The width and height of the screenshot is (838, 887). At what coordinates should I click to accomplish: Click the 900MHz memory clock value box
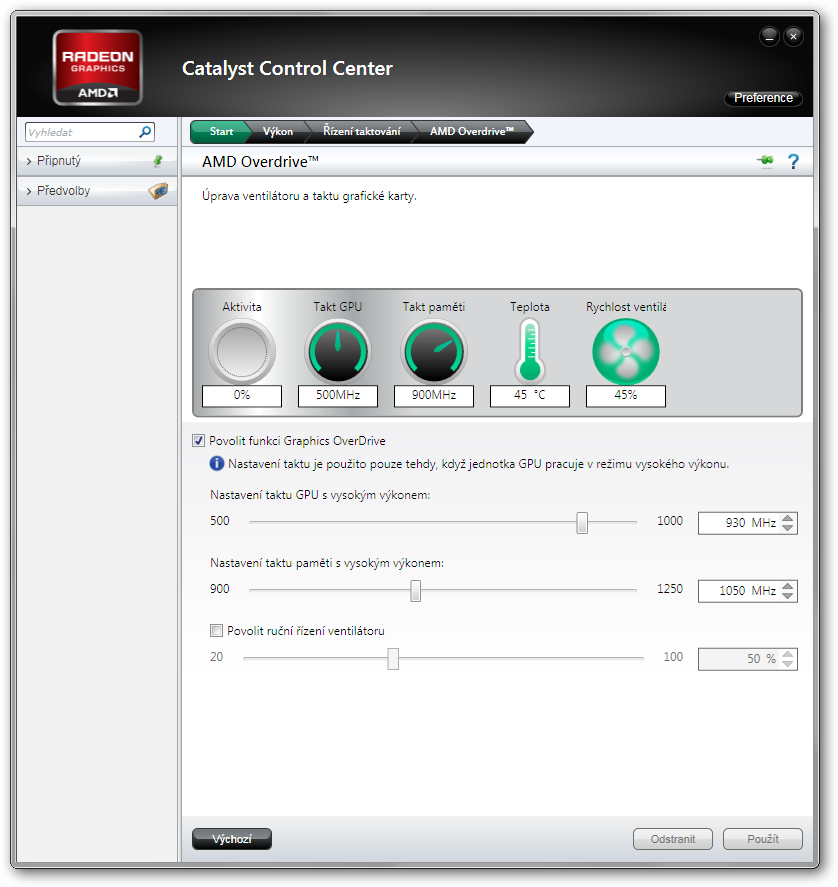coord(434,395)
